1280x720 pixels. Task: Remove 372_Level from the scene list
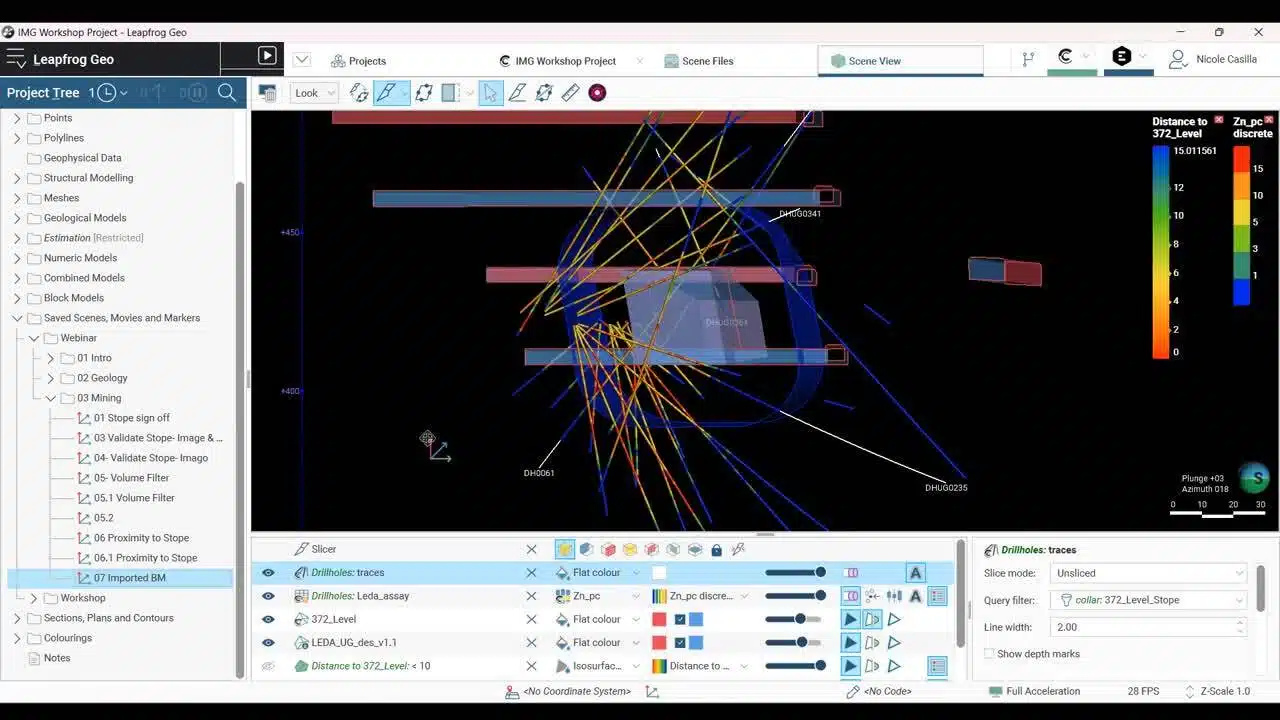tap(532, 619)
